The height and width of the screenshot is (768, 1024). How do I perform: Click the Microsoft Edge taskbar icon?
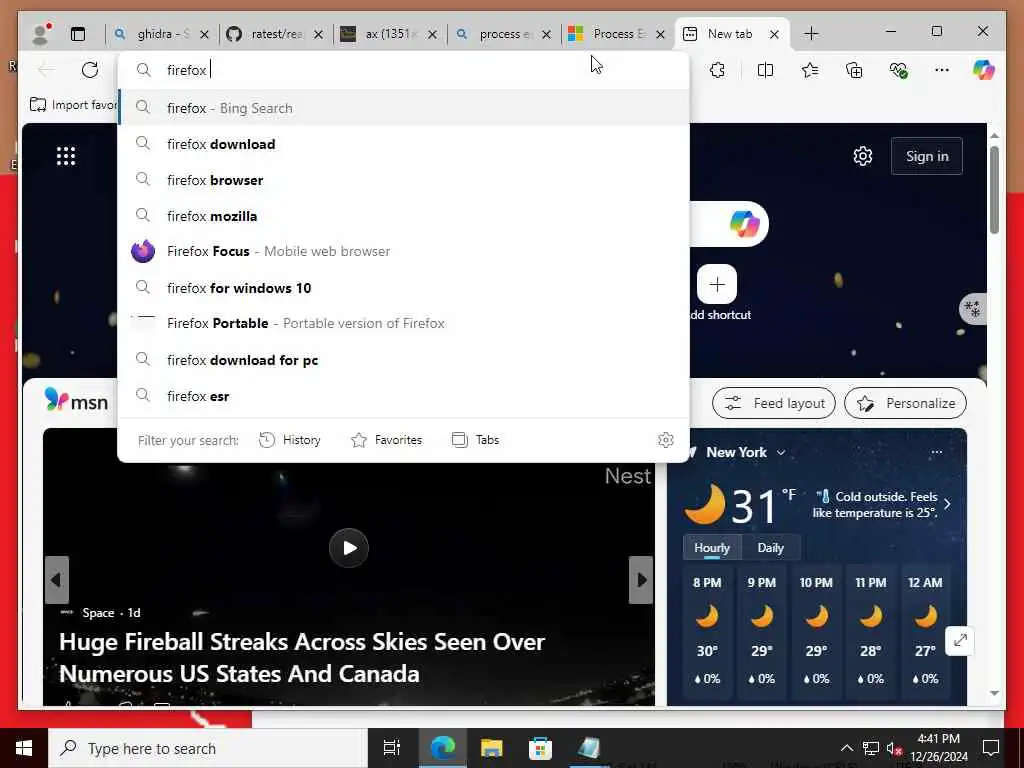click(442, 748)
